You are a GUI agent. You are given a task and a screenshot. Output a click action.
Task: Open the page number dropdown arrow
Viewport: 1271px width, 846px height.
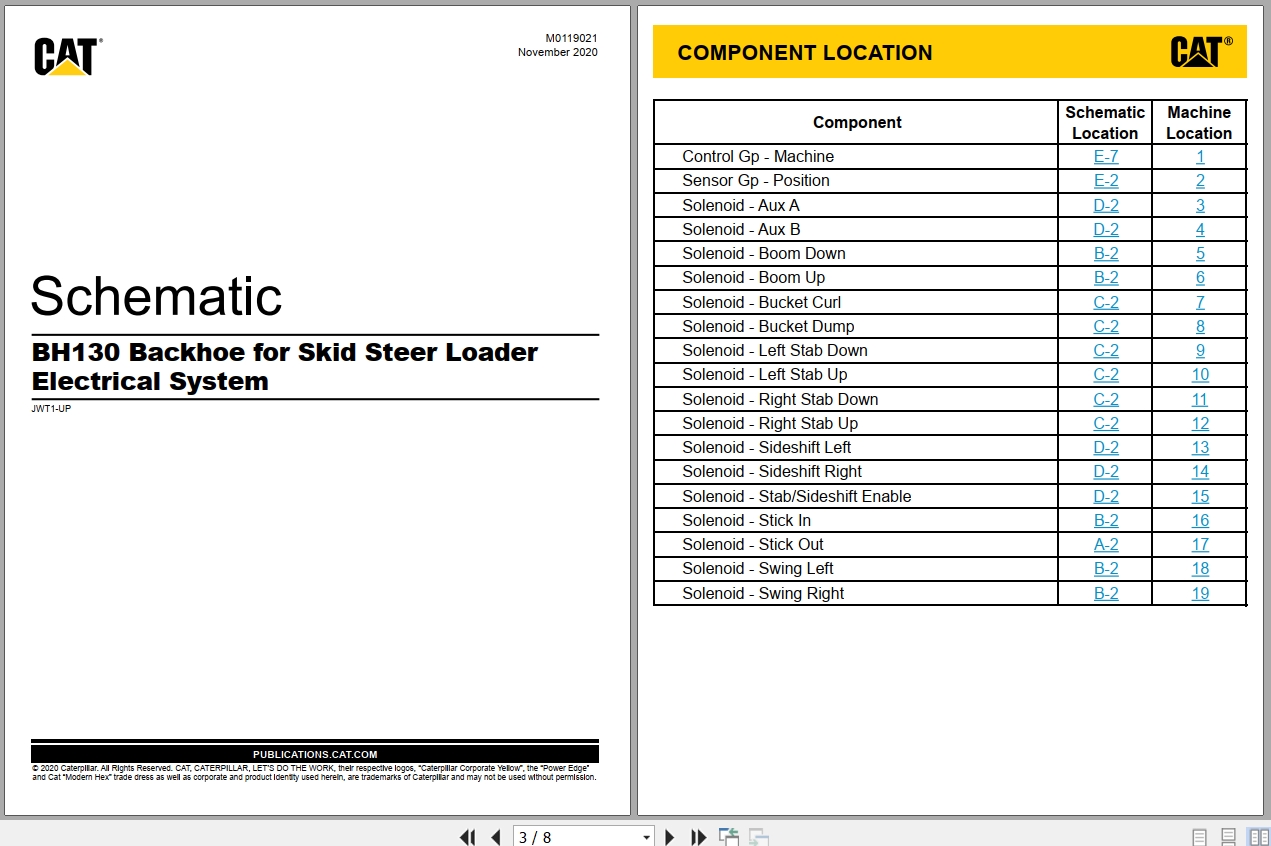(x=646, y=838)
